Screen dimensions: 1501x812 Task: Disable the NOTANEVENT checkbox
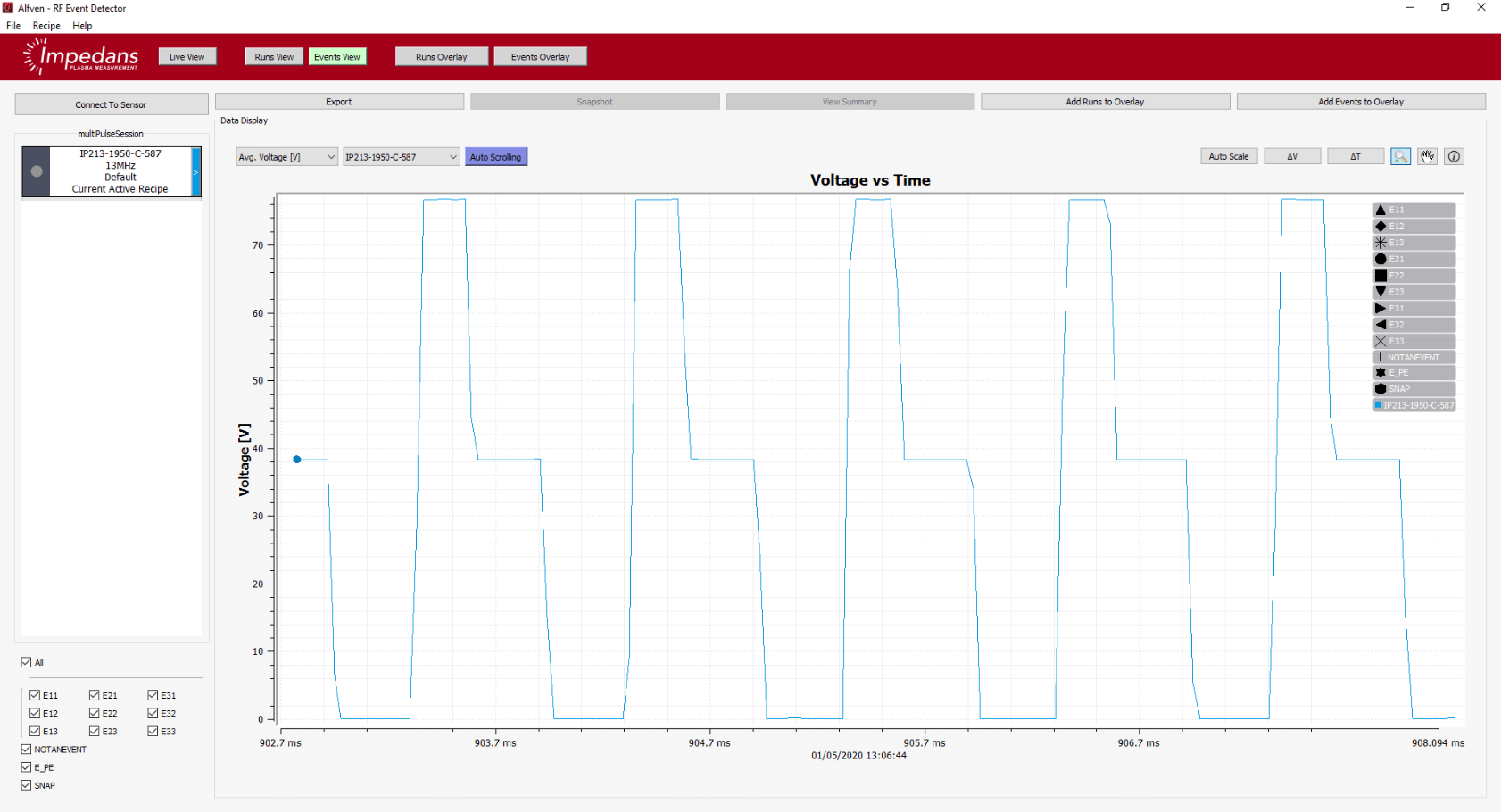point(26,750)
